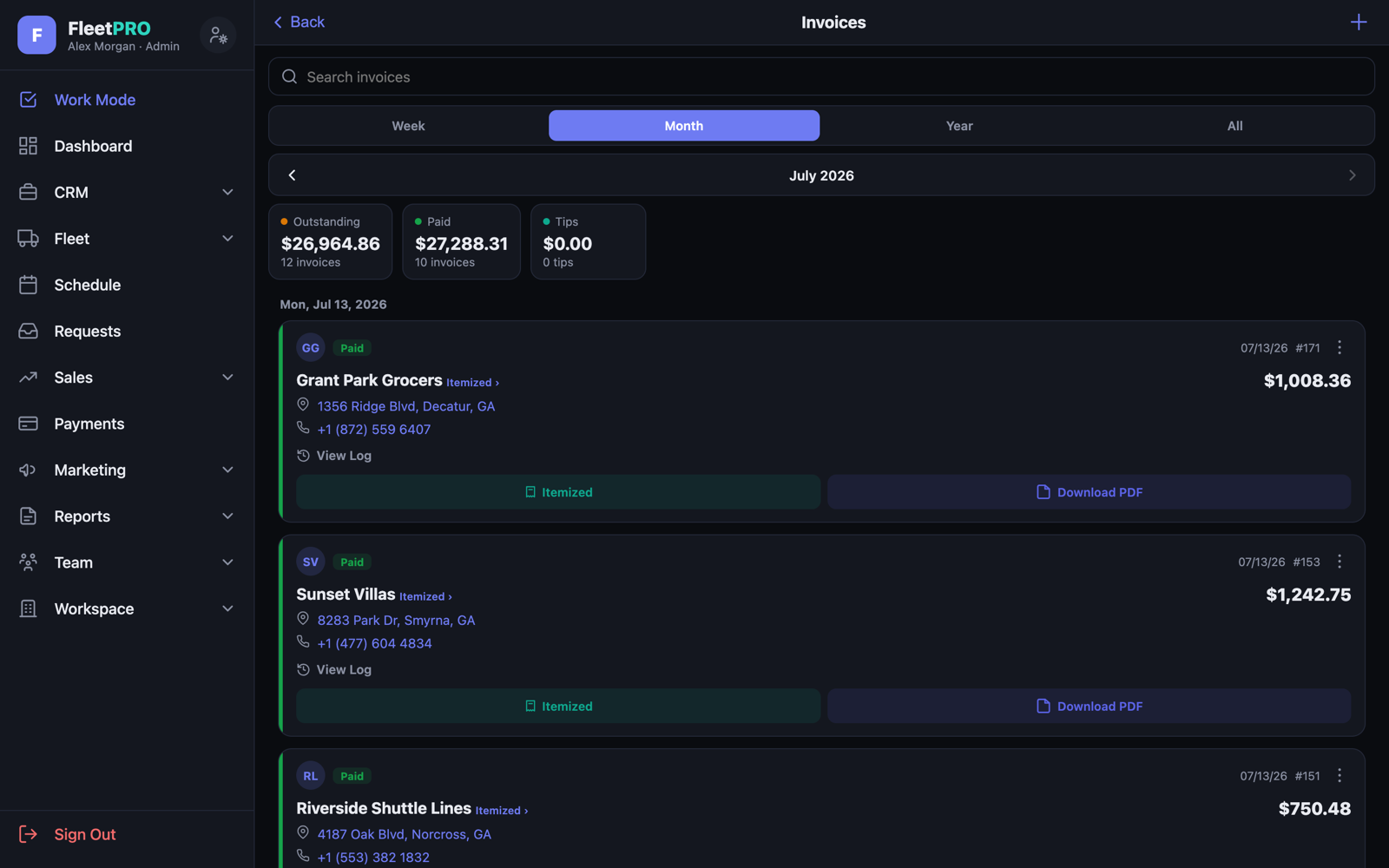Screen dimensions: 1389x868
Task: Click the Marketing megaphone icon
Action: point(28,470)
